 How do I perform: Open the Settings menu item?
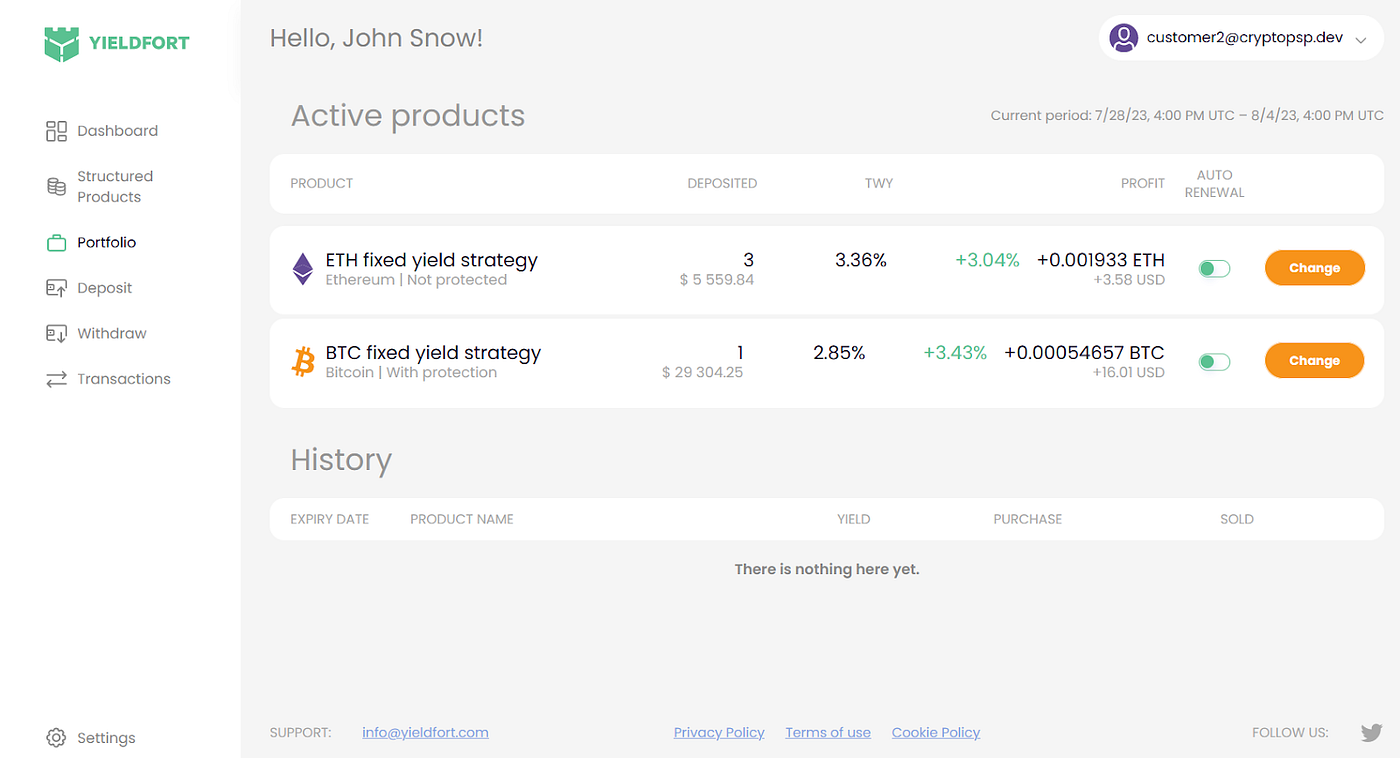pyautogui.click(x=106, y=738)
